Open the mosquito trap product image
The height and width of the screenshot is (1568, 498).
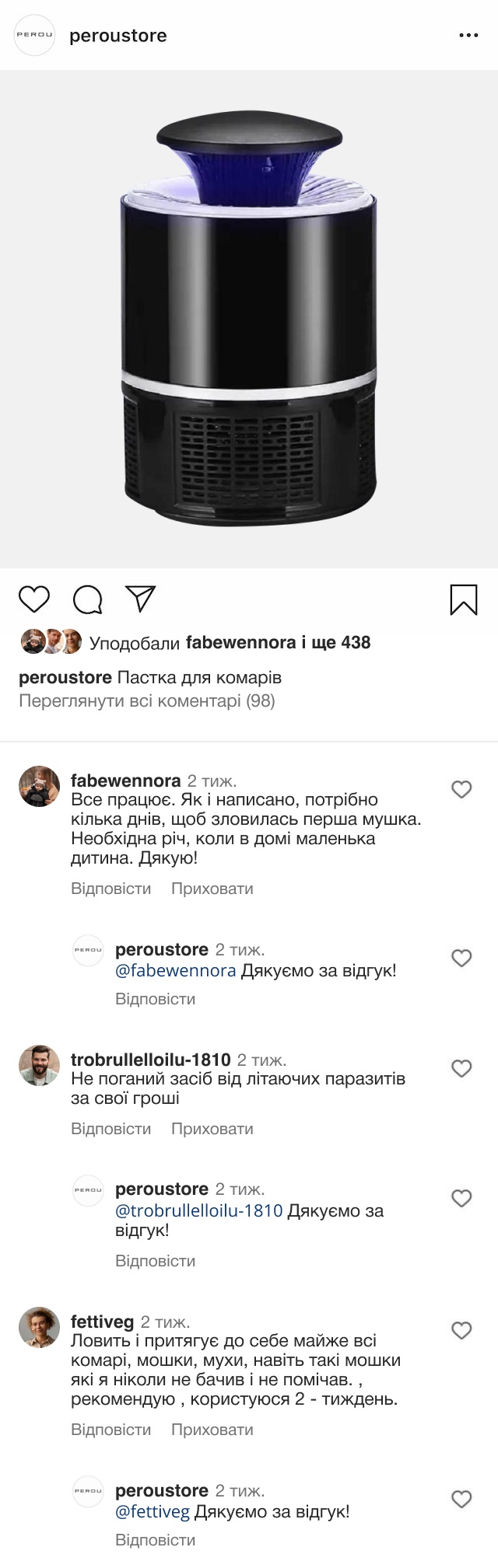tap(249, 320)
